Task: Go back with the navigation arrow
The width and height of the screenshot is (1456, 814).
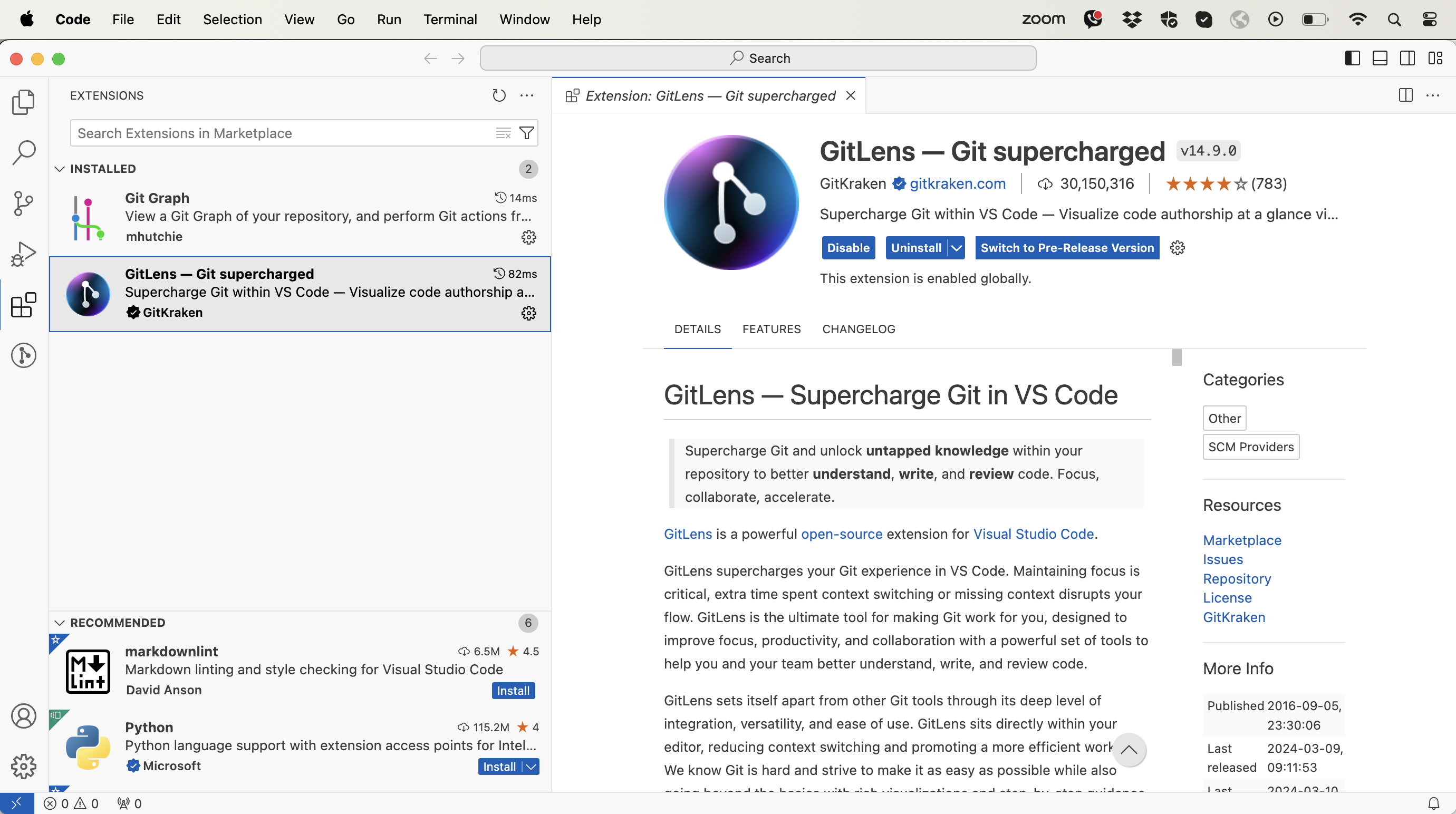Action: 430,58
